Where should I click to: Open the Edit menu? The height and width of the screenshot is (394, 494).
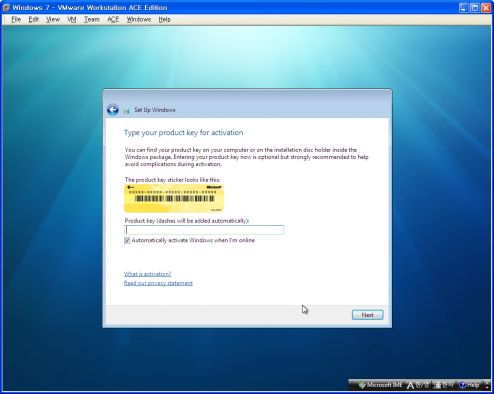tap(34, 19)
